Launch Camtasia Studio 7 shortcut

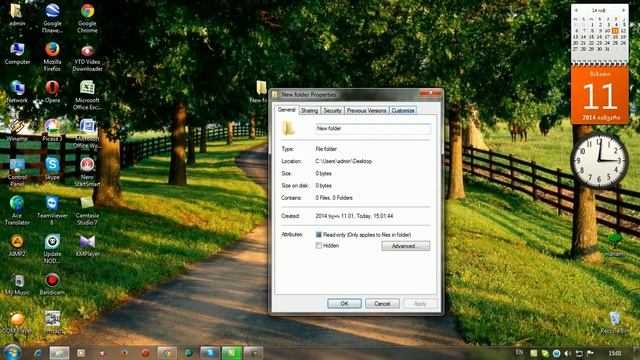pos(87,210)
